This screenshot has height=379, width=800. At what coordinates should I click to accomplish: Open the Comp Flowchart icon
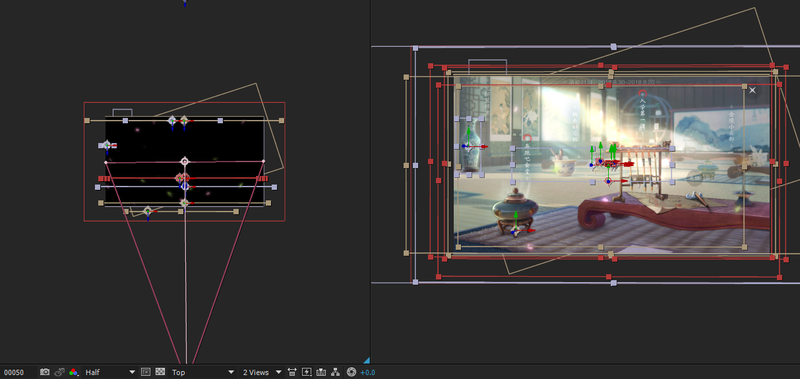[x=335, y=372]
